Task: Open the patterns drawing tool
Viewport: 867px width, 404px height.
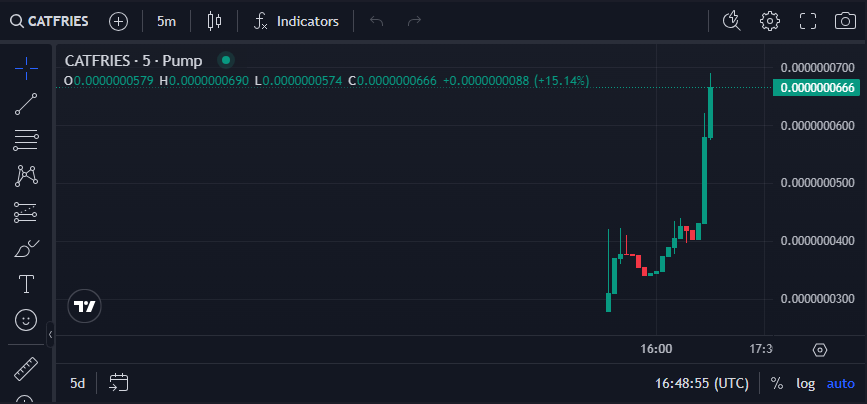Action: [26, 176]
